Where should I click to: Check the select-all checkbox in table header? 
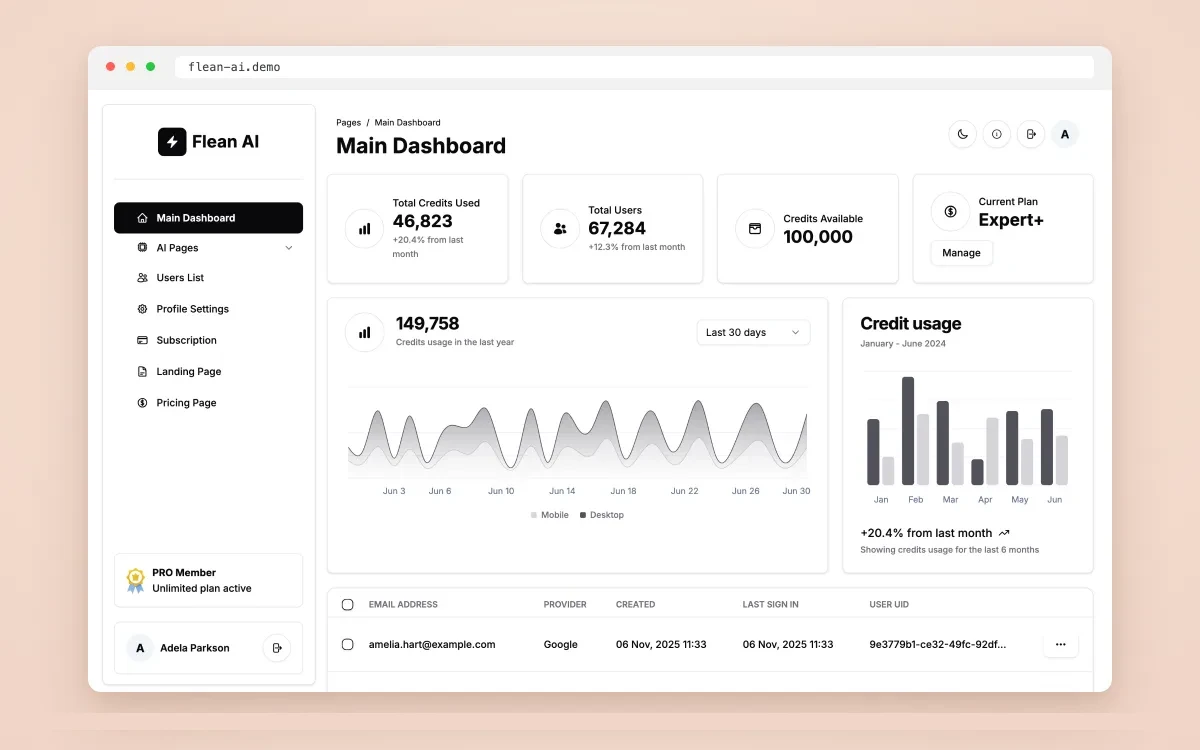click(x=348, y=605)
